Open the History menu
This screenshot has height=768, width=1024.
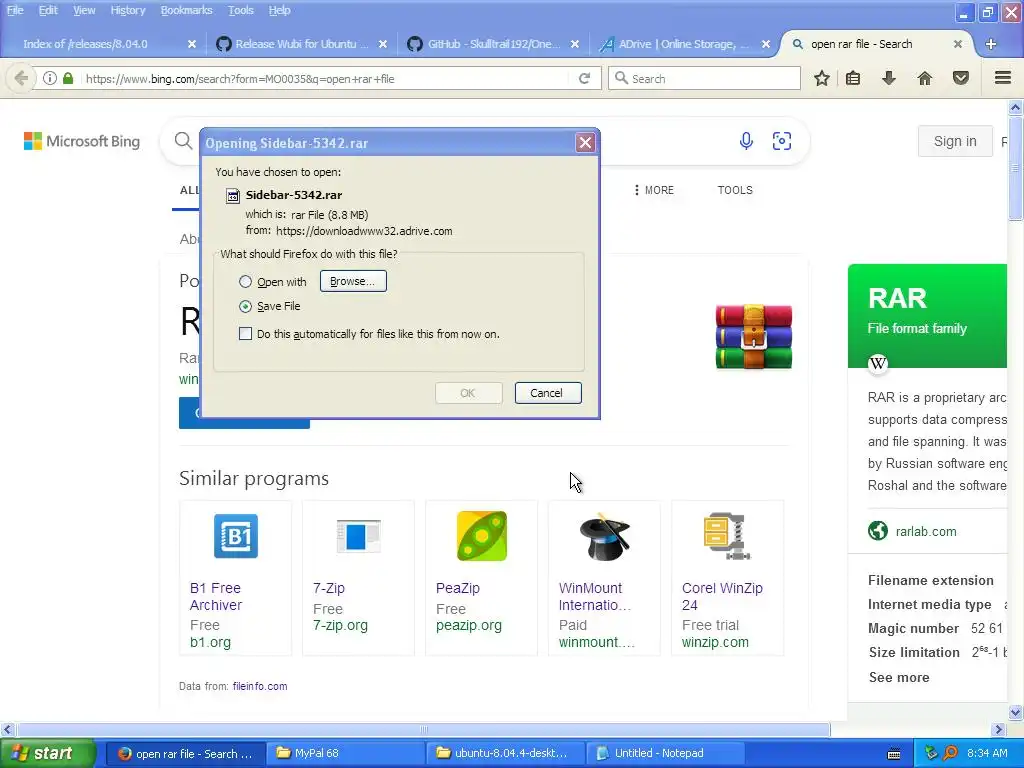pyautogui.click(x=127, y=10)
